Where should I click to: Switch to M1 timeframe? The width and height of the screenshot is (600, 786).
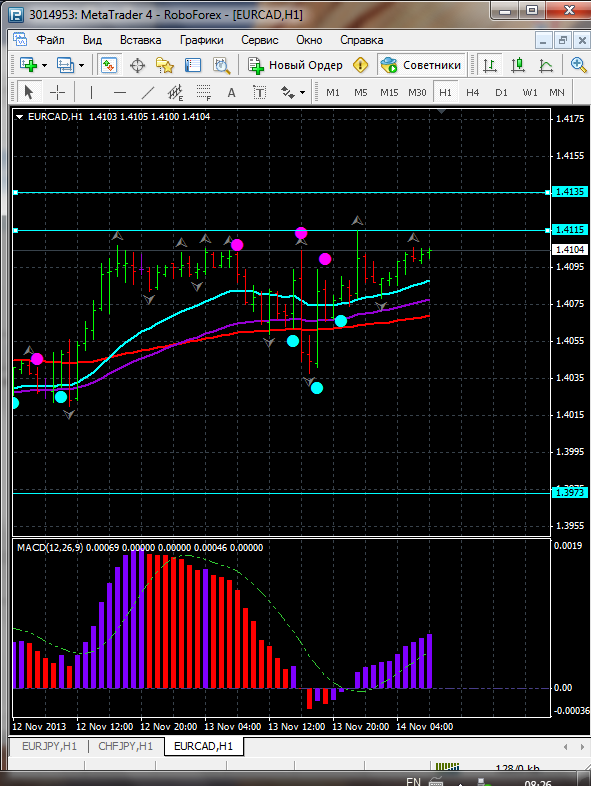pyautogui.click(x=333, y=93)
